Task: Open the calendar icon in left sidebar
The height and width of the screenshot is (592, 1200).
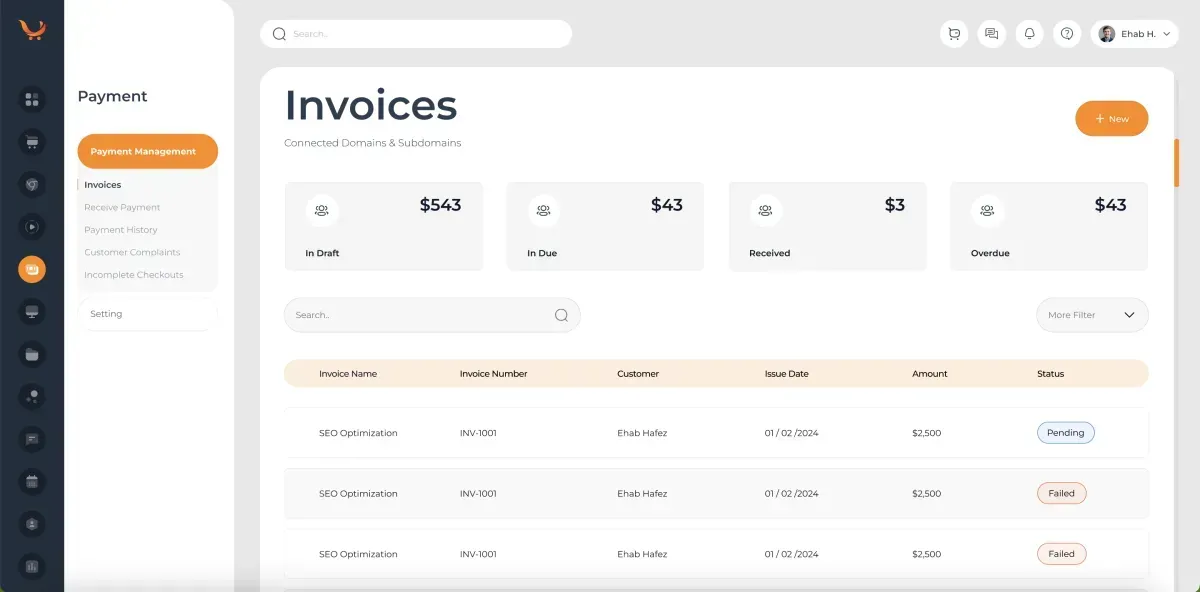Action: pyautogui.click(x=32, y=481)
